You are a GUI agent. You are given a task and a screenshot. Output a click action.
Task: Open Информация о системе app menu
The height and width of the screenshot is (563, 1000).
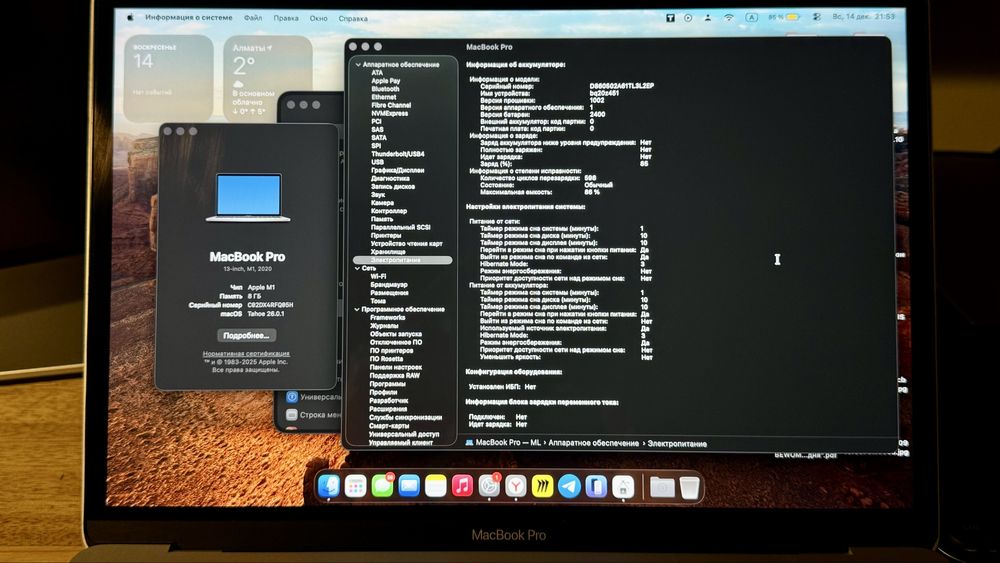coord(188,18)
